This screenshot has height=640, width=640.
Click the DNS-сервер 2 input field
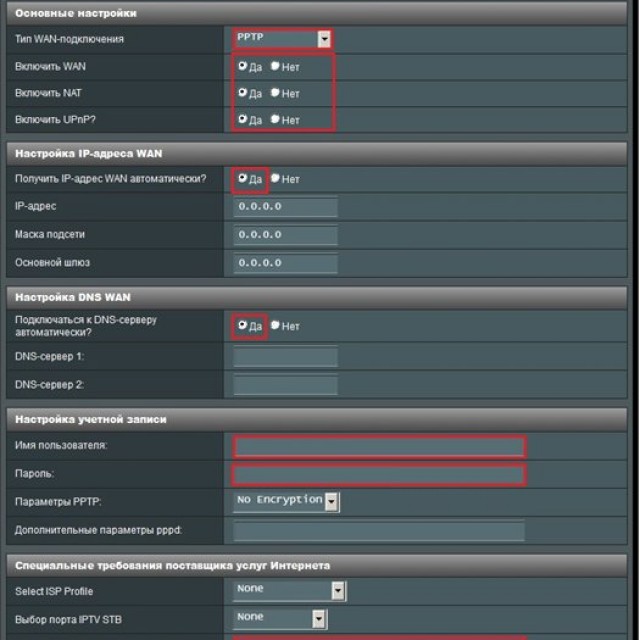(x=285, y=384)
